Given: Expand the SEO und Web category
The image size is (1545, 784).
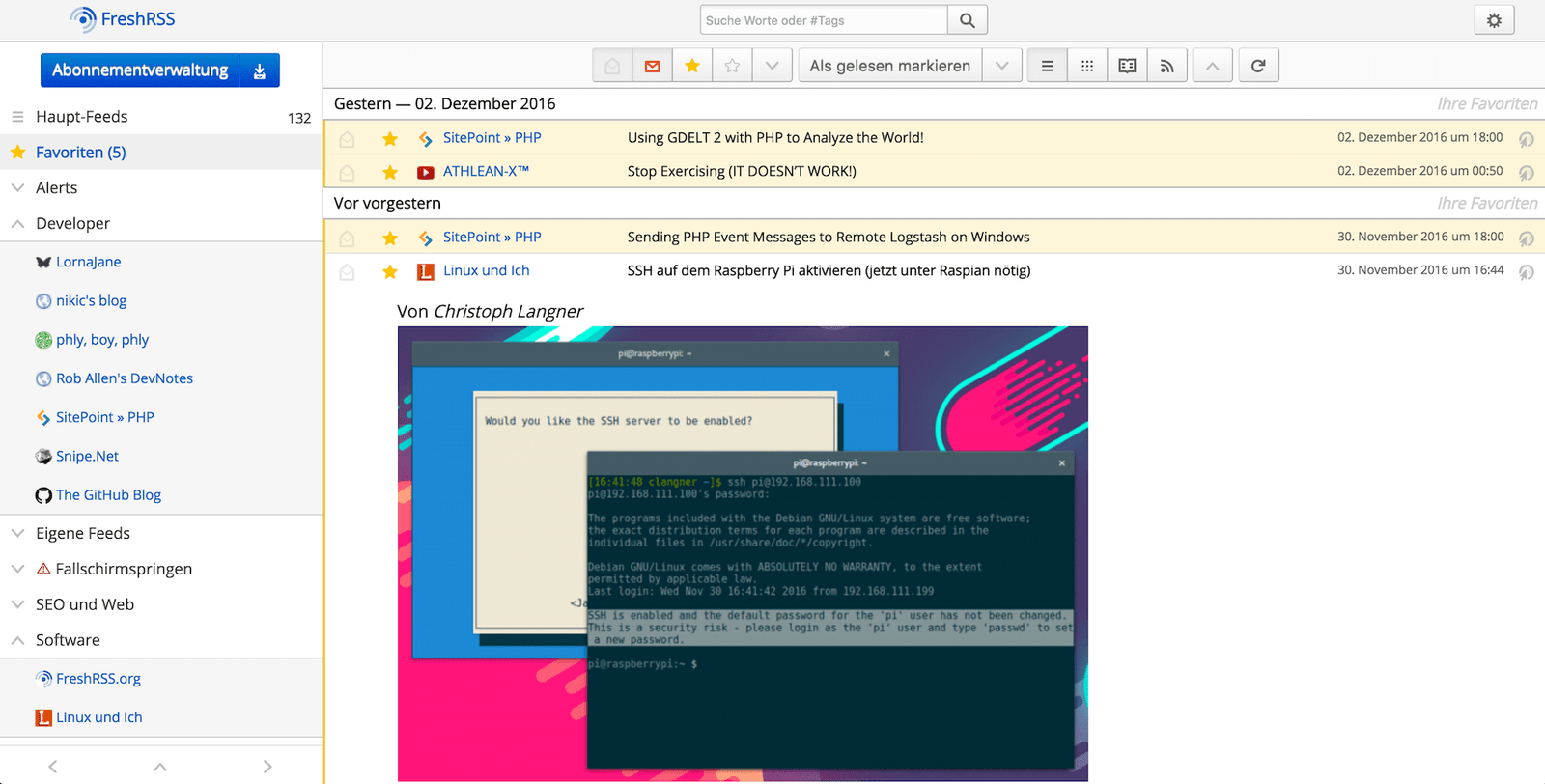Looking at the screenshot, I should pos(17,604).
